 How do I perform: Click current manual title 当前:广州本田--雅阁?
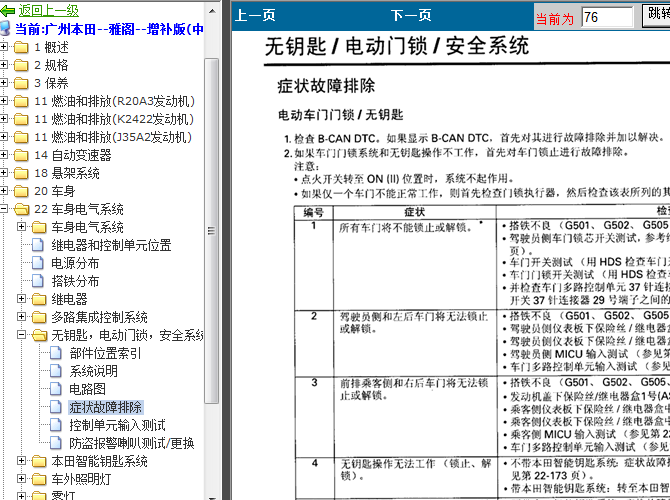[x=109, y=29]
